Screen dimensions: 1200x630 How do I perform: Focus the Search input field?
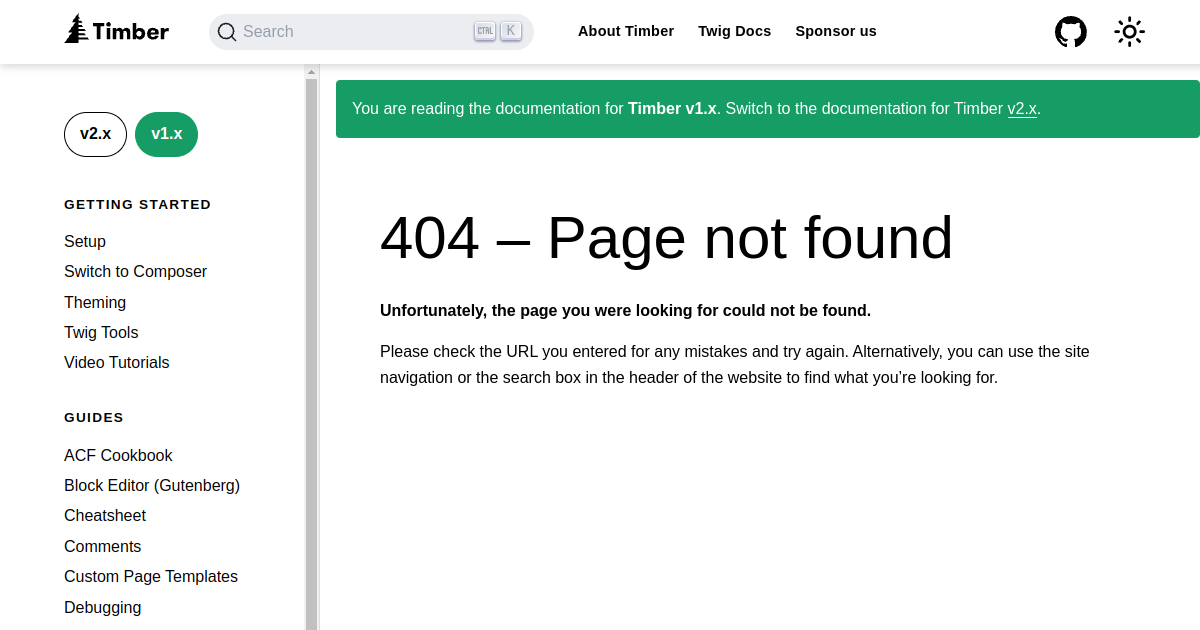[x=371, y=32]
